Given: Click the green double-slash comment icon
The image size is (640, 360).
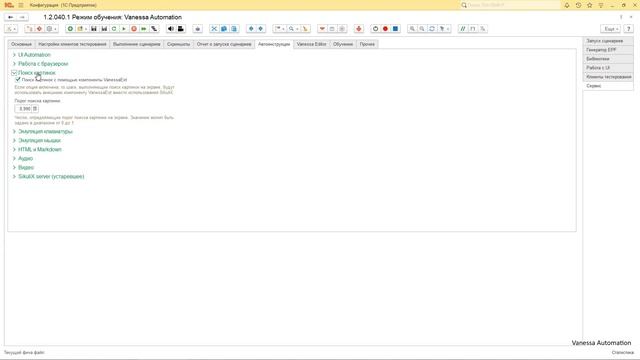Looking at the screenshot, I should click(462, 29).
